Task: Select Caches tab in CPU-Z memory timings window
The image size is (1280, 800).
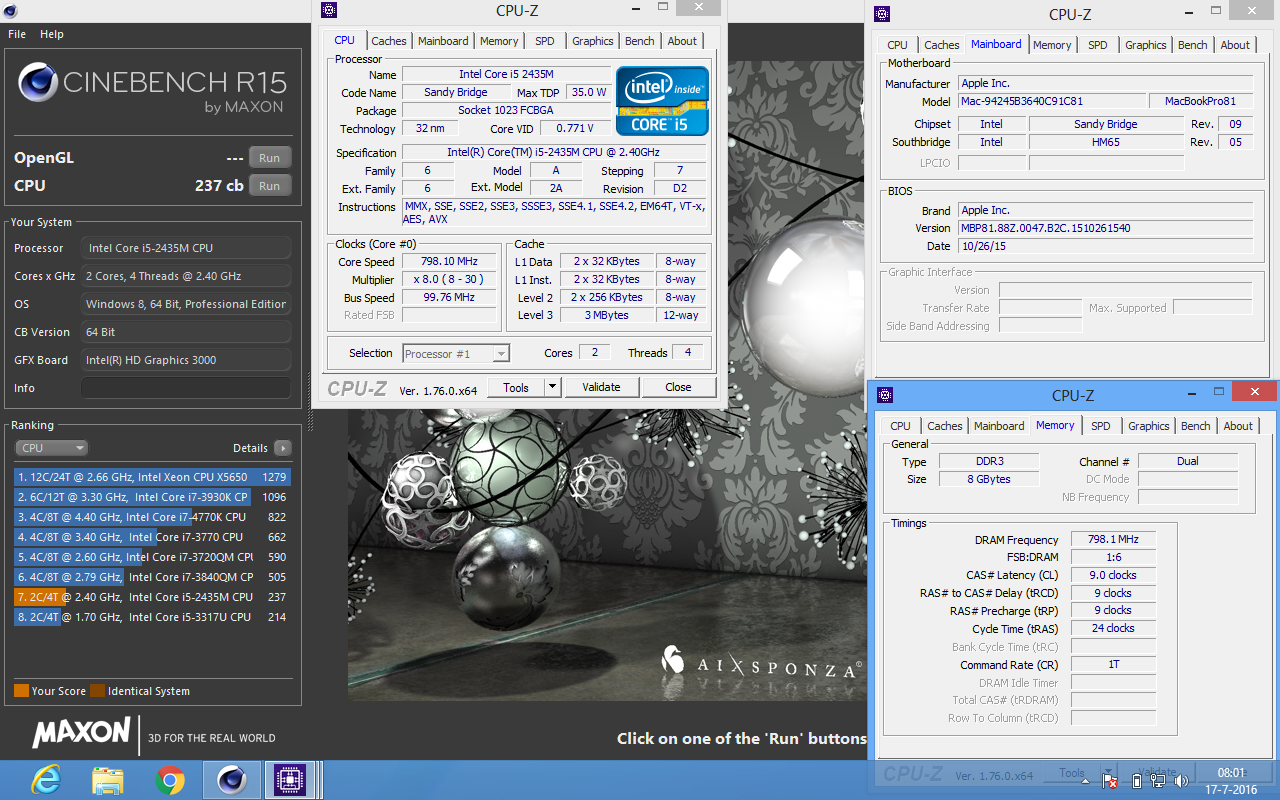Action: pyautogui.click(x=944, y=426)
